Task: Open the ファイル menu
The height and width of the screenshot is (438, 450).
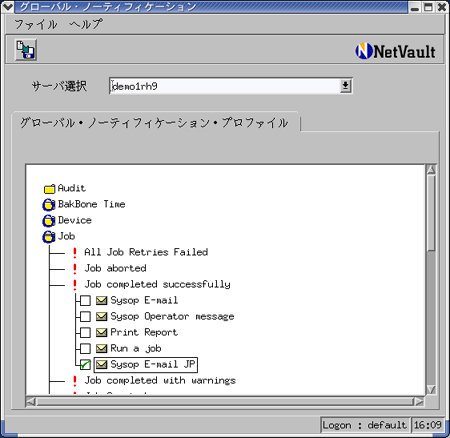Action: (x=36, y=24)
